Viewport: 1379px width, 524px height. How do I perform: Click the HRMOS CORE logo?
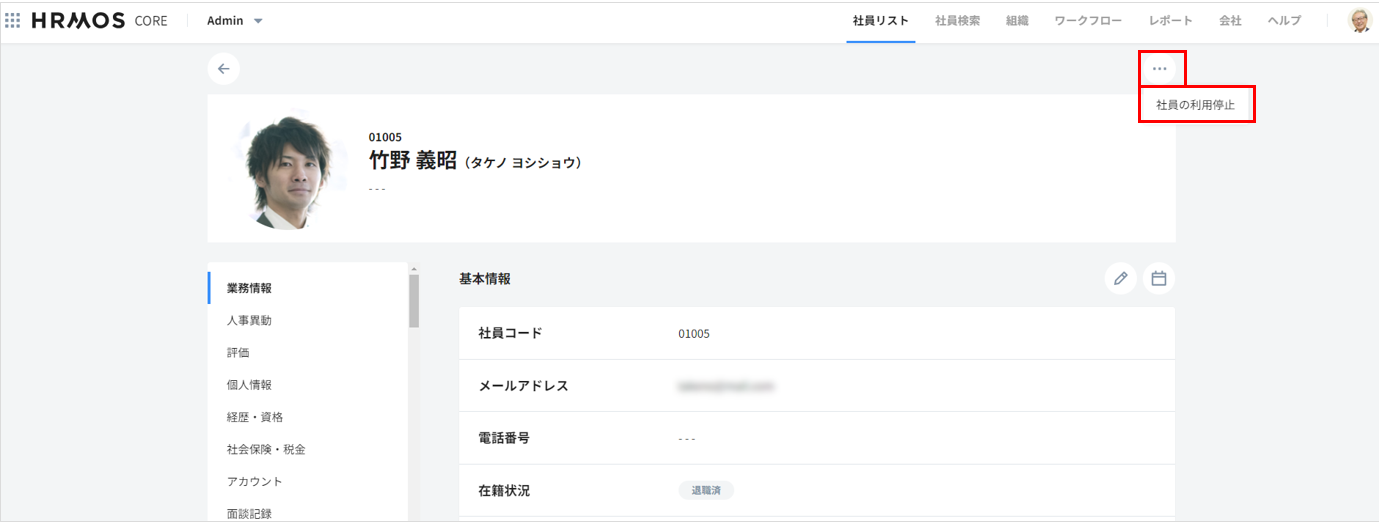[99, 21]
